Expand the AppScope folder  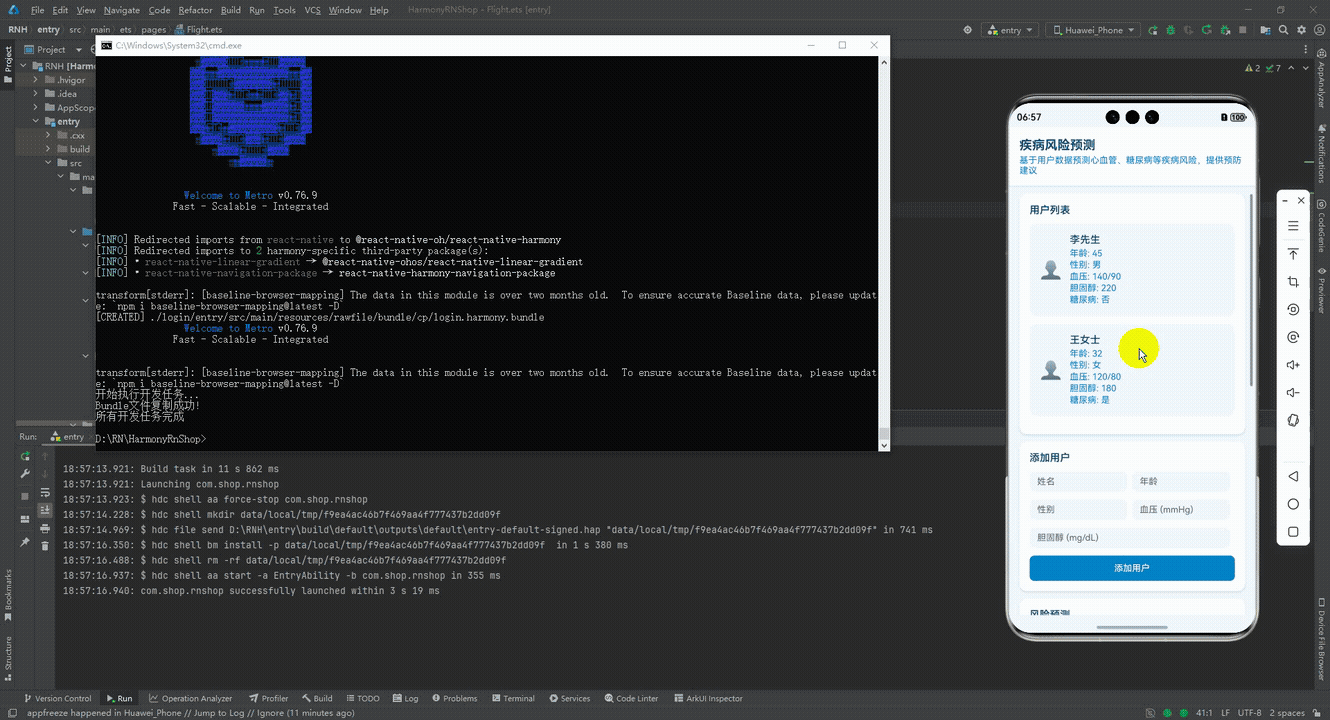(36, 108)
